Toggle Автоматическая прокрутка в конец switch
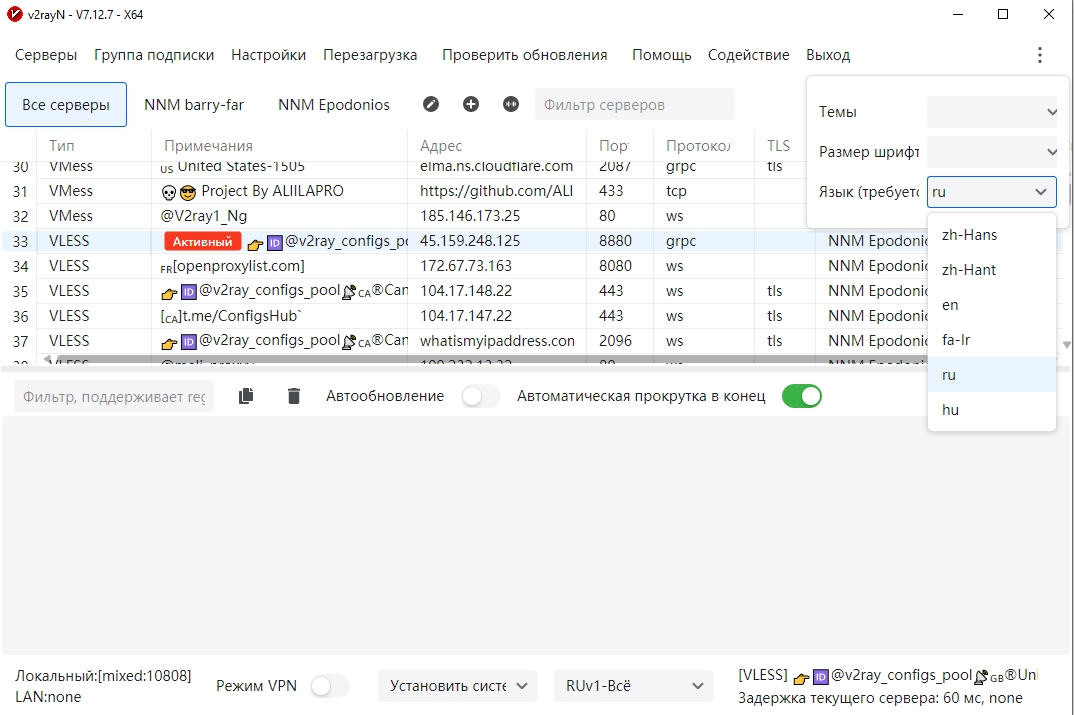 pos(801,397)
